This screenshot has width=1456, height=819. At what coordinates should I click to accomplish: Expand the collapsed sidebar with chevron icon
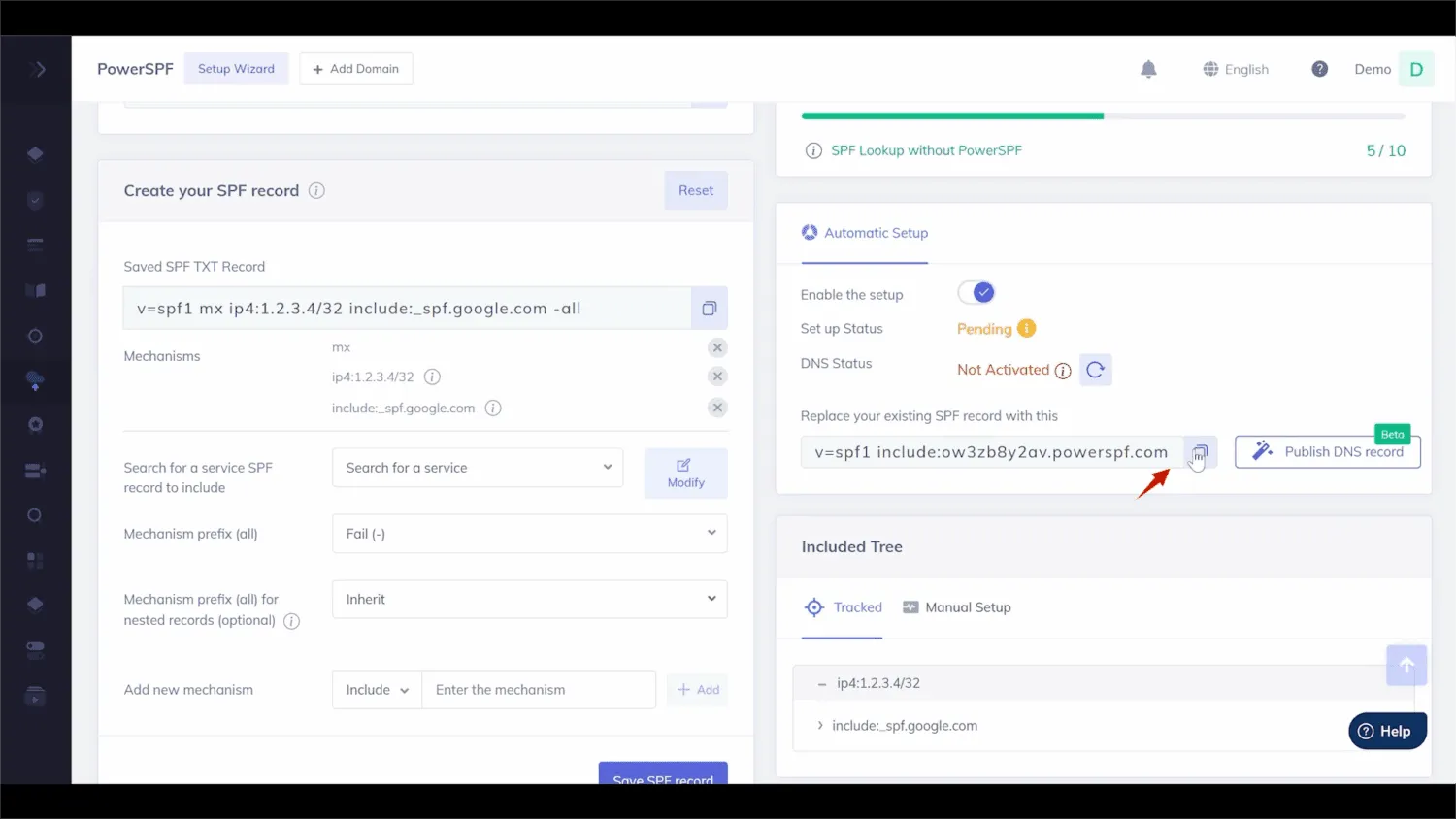point(37,69)
